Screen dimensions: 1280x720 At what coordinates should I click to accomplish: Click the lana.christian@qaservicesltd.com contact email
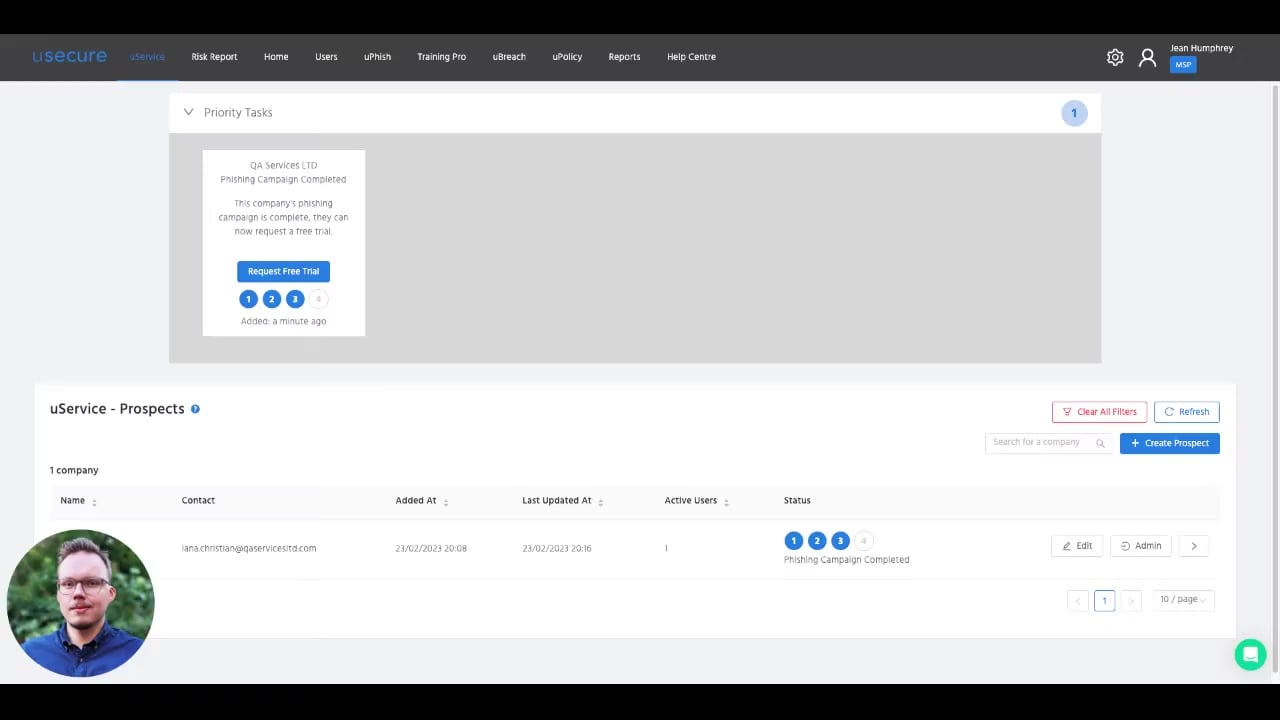[249, 548]
